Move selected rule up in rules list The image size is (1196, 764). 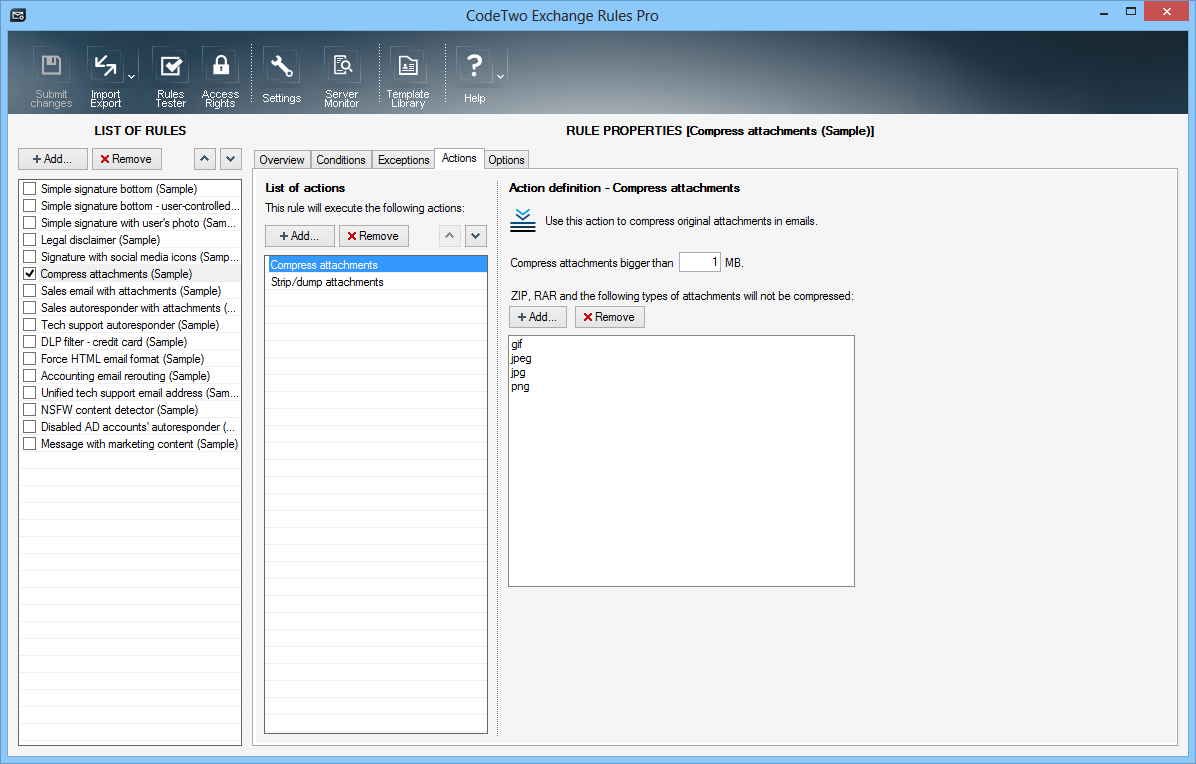pos(204,159)
